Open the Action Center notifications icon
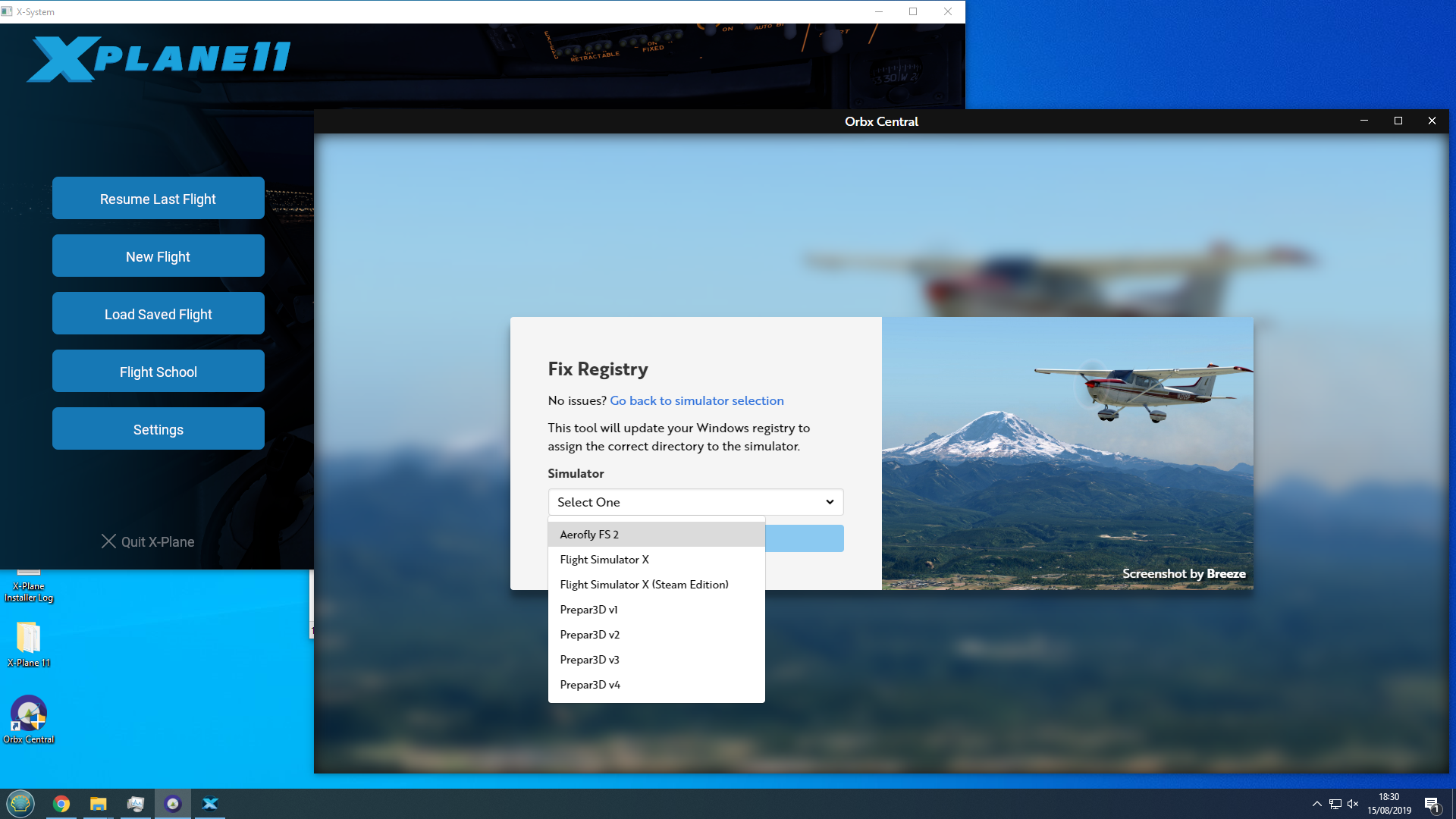 [x=1432, y=805]
